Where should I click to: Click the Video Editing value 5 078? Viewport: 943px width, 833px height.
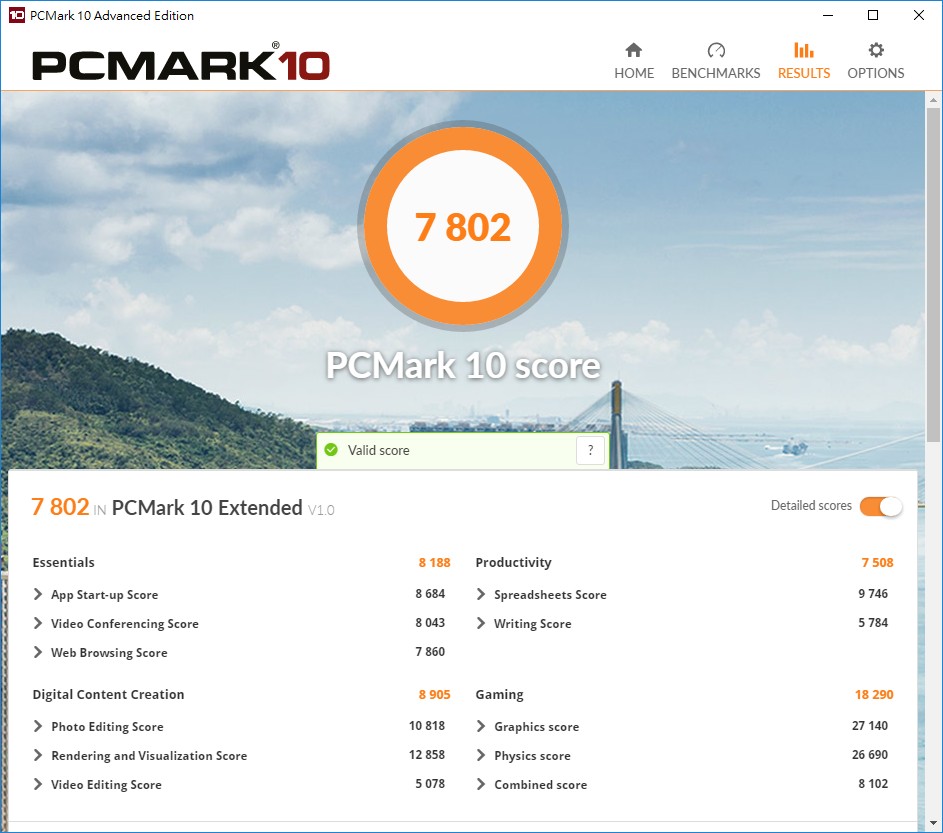430,783
